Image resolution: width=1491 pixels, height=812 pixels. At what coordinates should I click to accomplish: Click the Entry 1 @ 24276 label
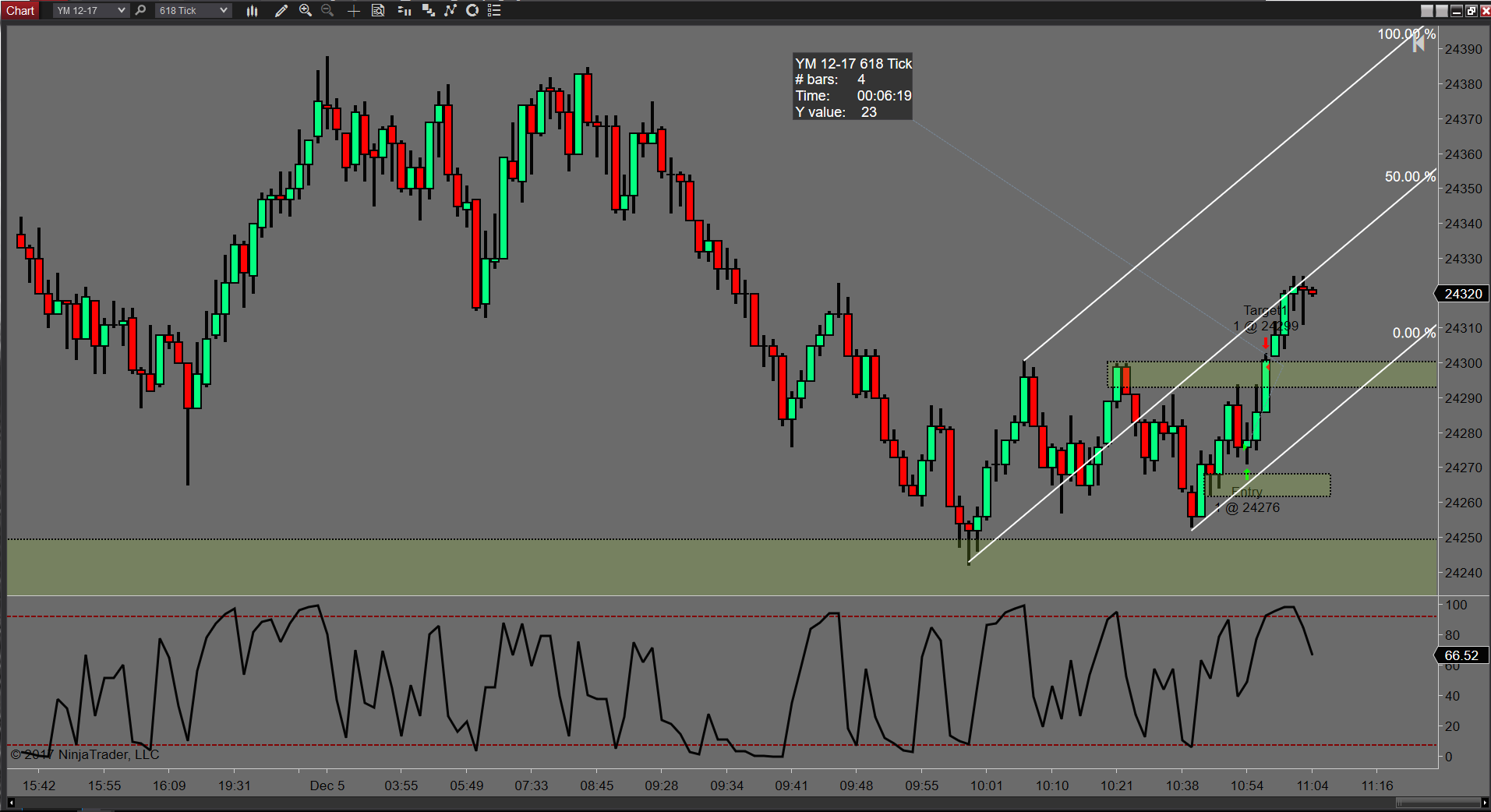(1247, 500)
